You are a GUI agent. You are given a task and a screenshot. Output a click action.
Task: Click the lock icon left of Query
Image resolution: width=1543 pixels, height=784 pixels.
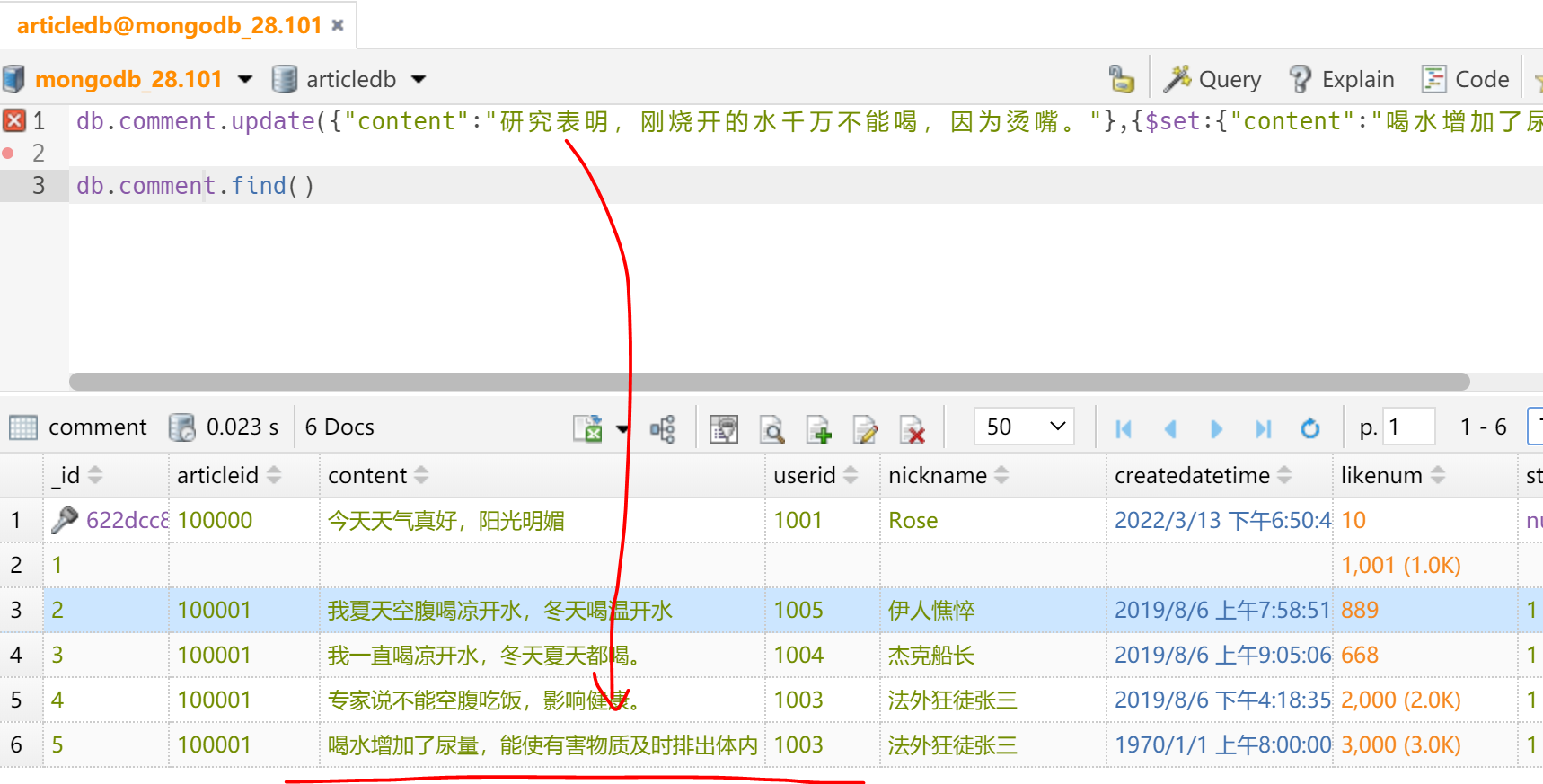pos(1121,79)
